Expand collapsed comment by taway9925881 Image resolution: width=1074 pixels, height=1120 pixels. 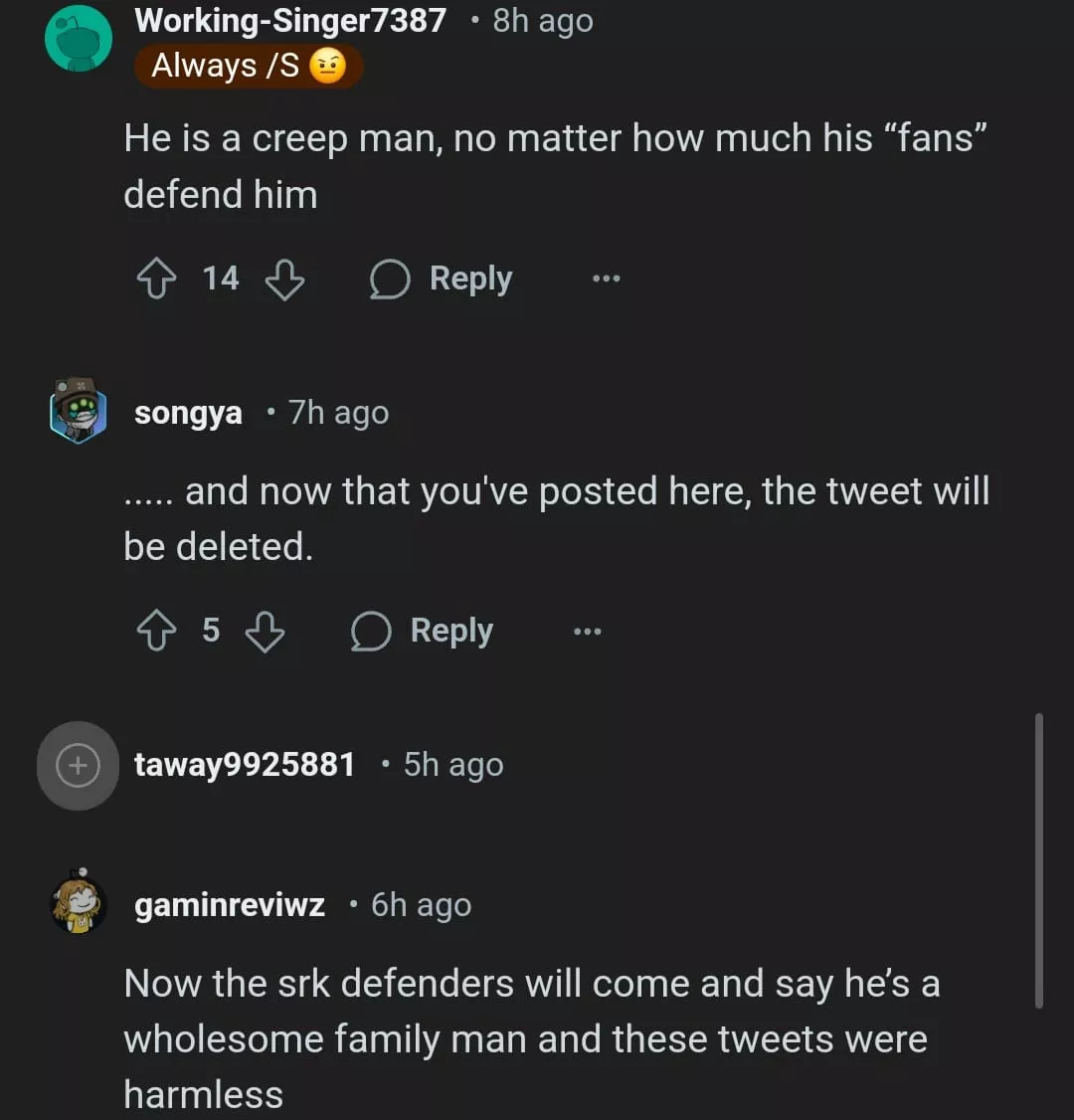click(78, 765)
